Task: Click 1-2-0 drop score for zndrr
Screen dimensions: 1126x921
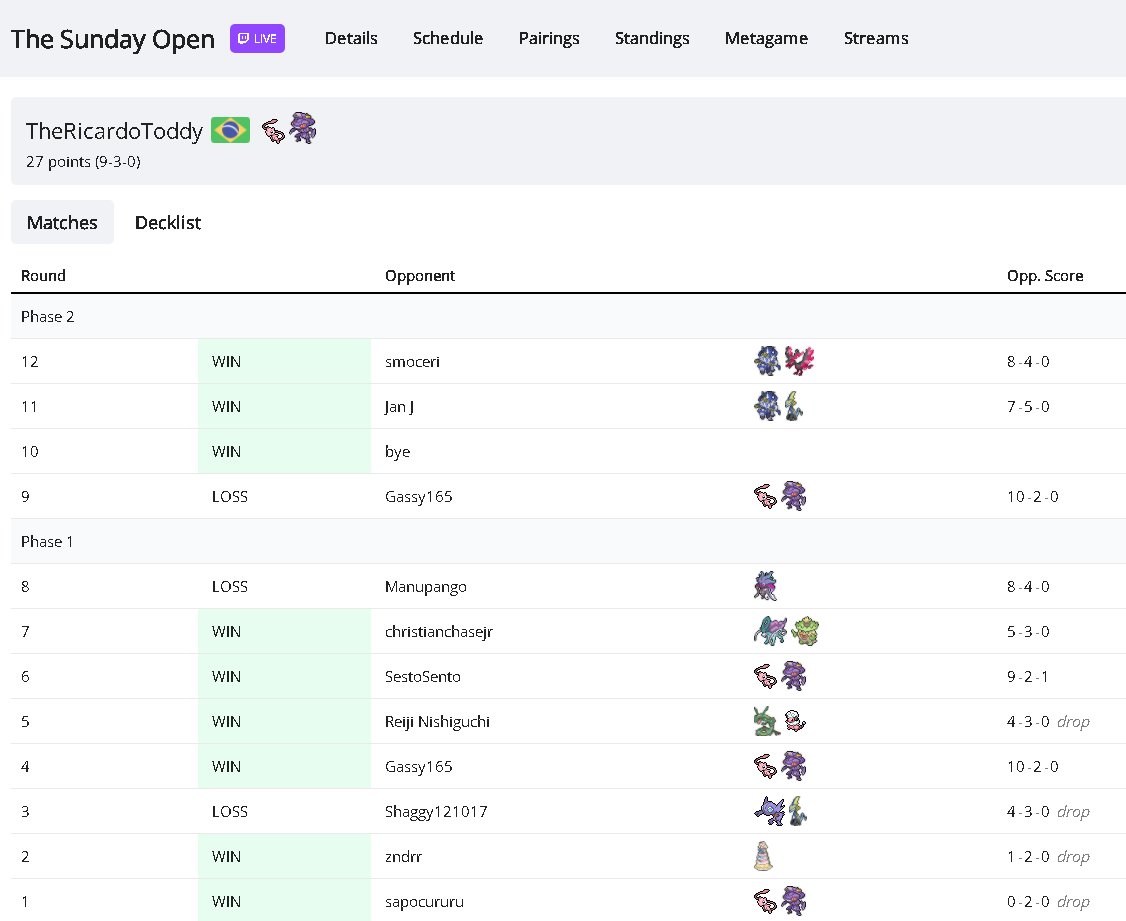Action: 1048,857
